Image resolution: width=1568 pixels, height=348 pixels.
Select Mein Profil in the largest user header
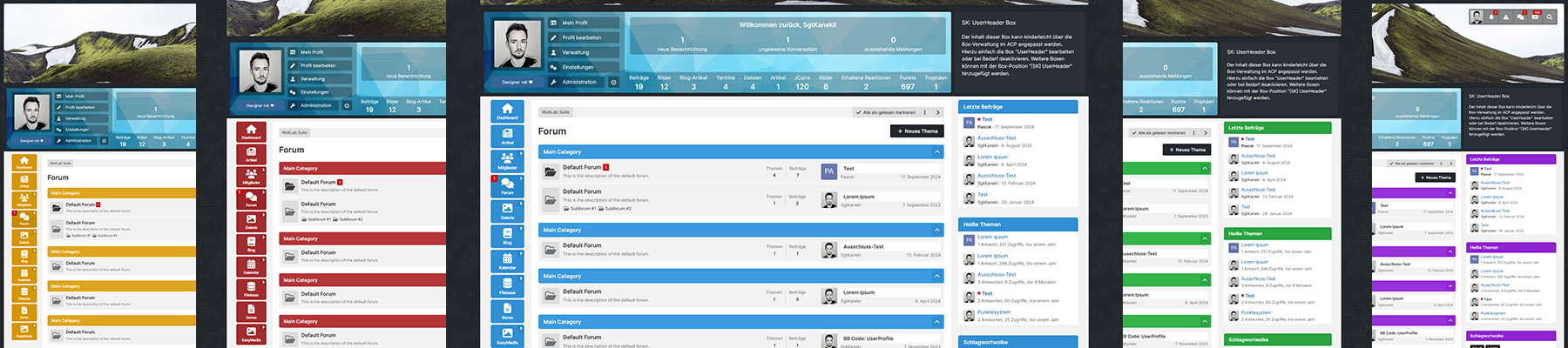pyautogui.click(x=575, y=23)
